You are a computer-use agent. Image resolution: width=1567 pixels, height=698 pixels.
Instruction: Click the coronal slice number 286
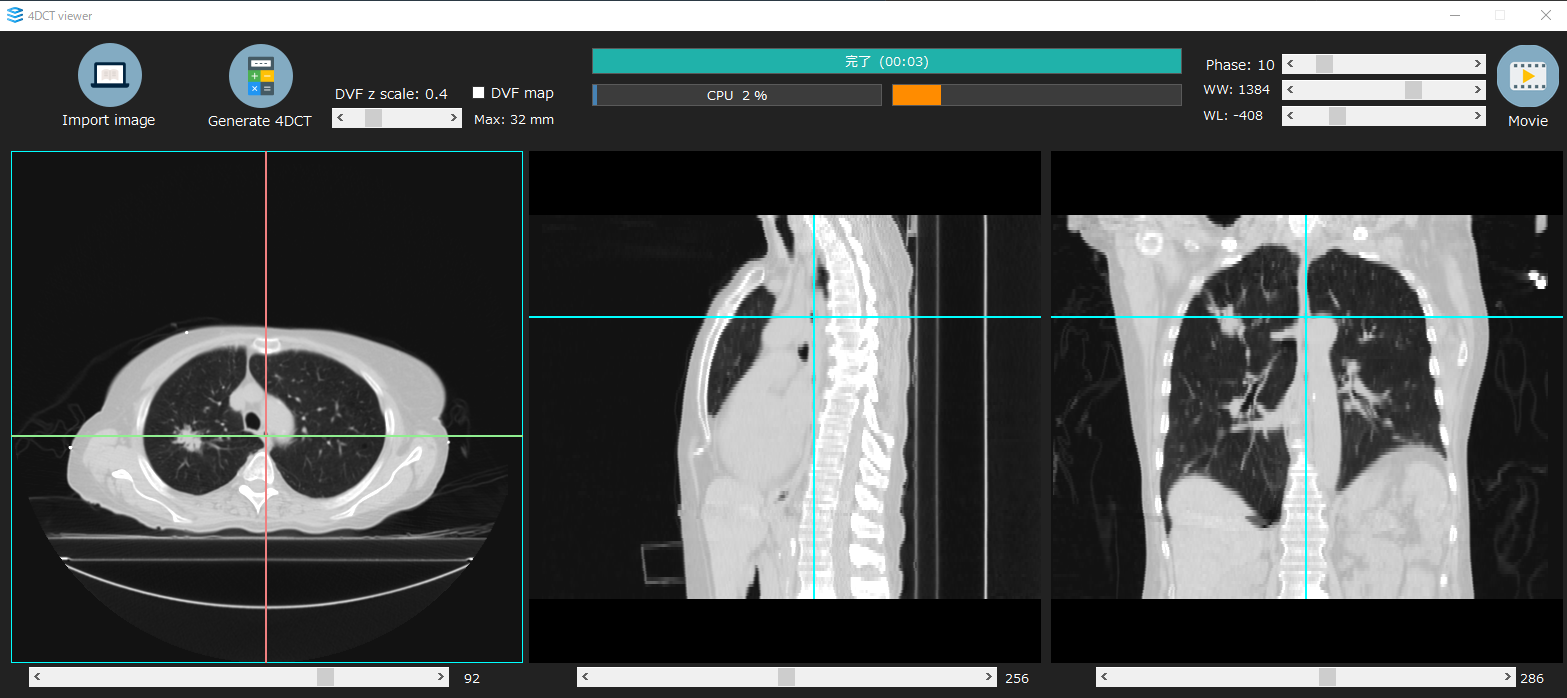pyautogui.click(x=1532, y=678)
